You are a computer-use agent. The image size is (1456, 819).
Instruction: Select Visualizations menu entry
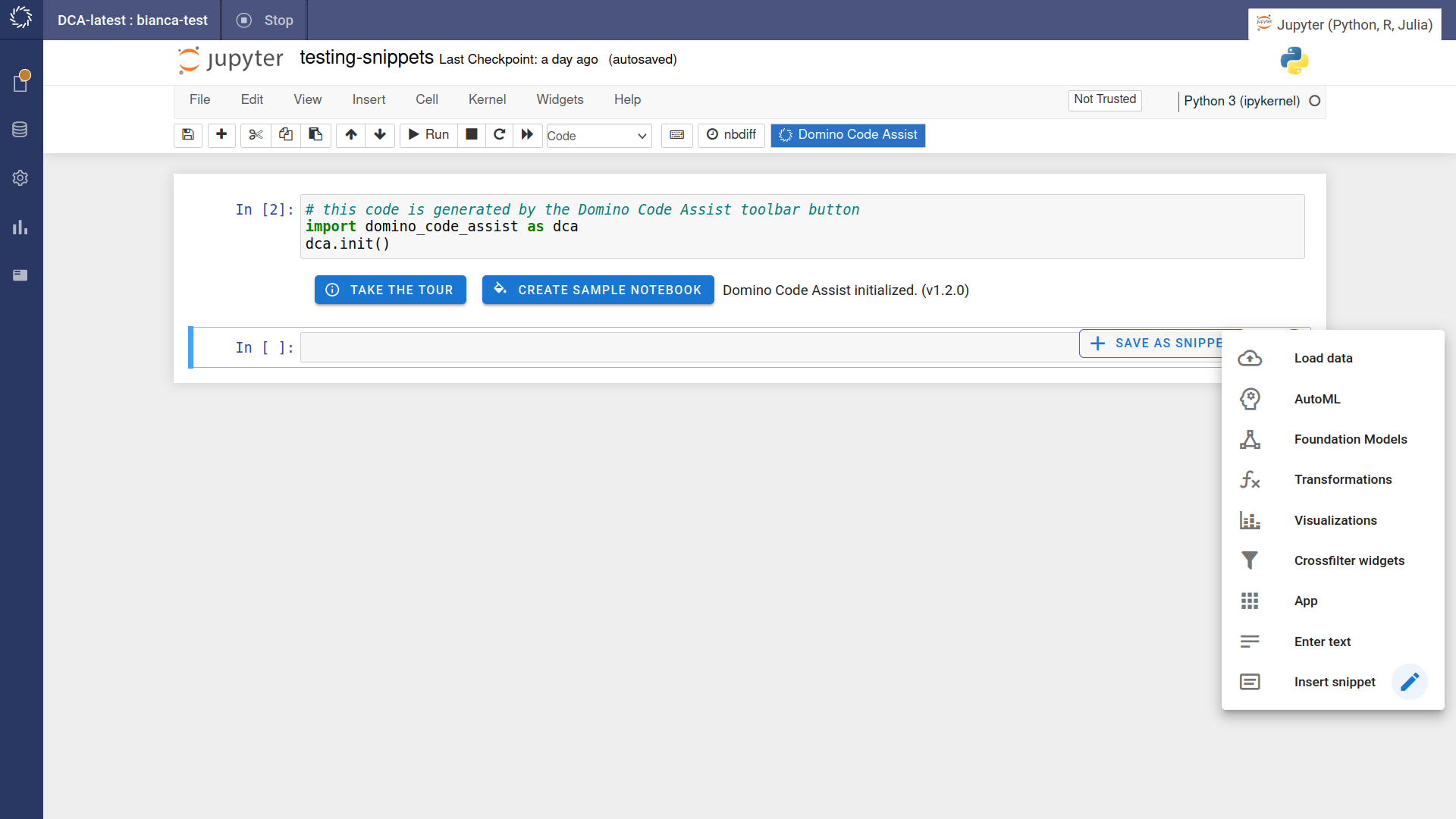1332,520
